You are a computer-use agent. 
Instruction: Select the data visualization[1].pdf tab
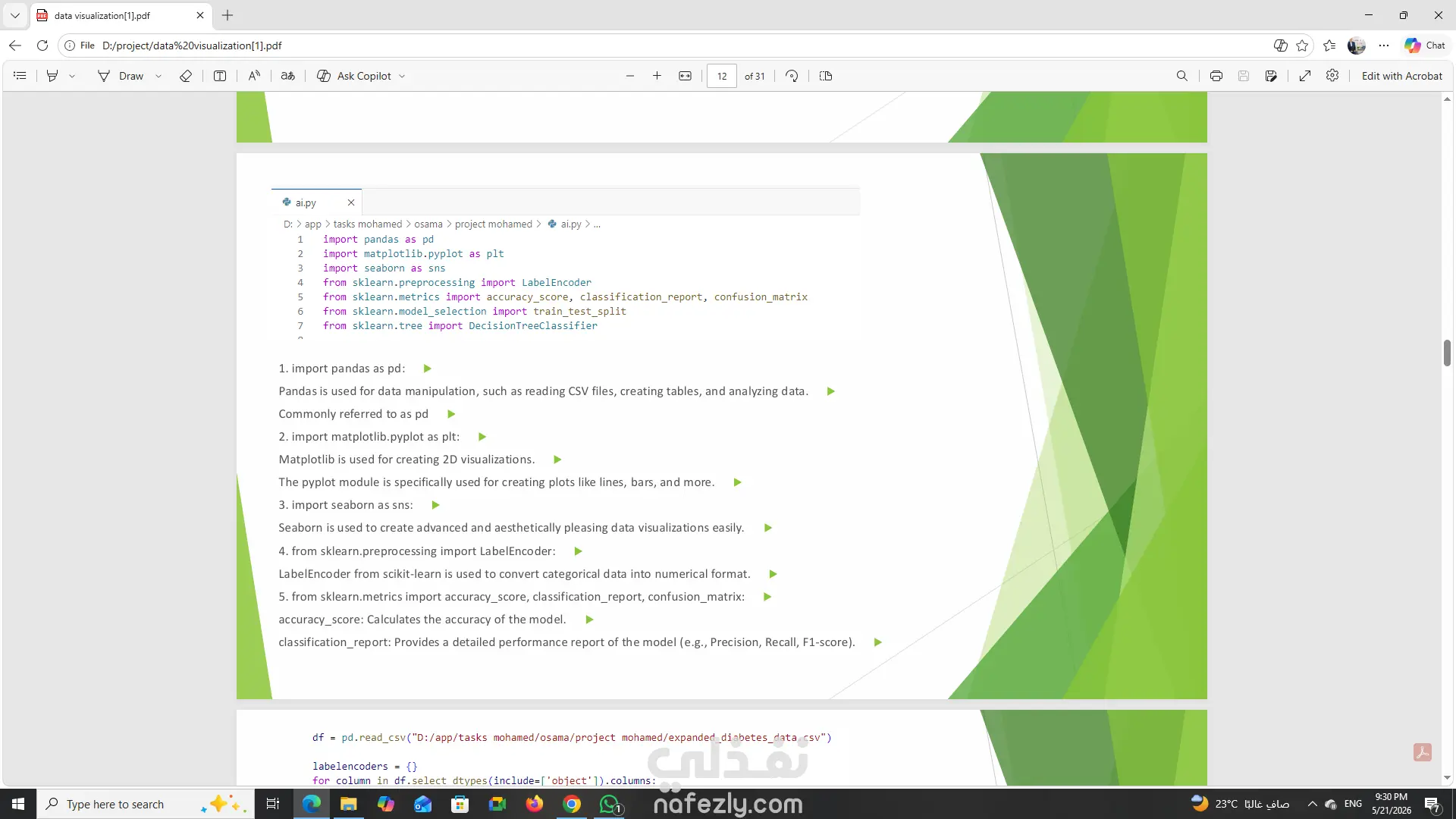pos(114,15)
